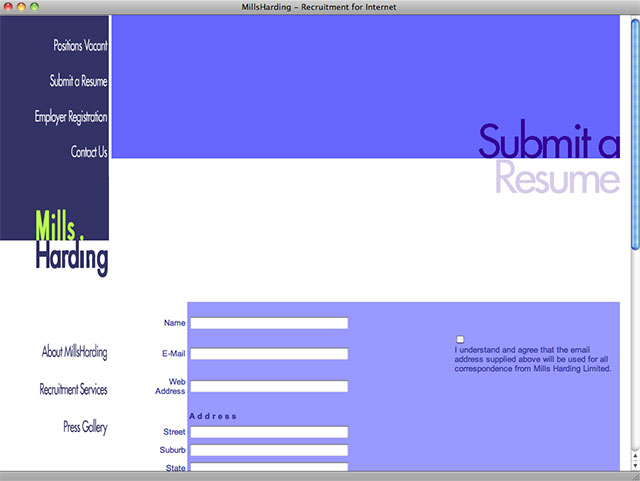640x481 pixels.
Task: Click the Submit a Resume heading image
Action: [x=549, y=157]
